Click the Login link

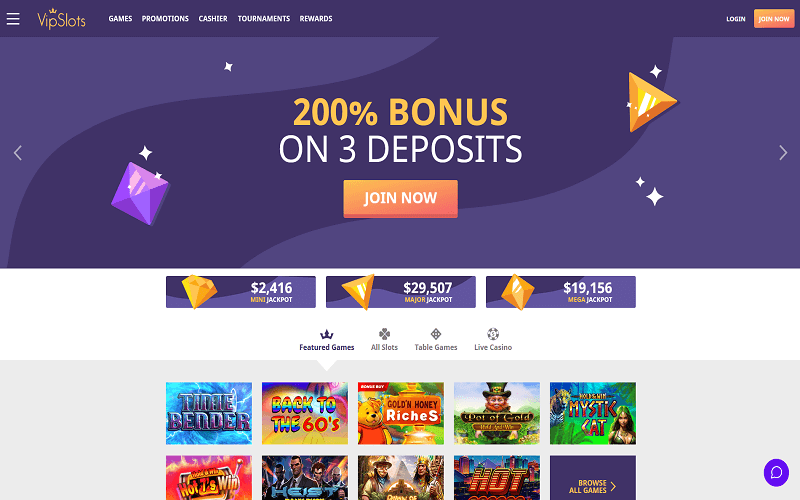(x=736, y=19)
